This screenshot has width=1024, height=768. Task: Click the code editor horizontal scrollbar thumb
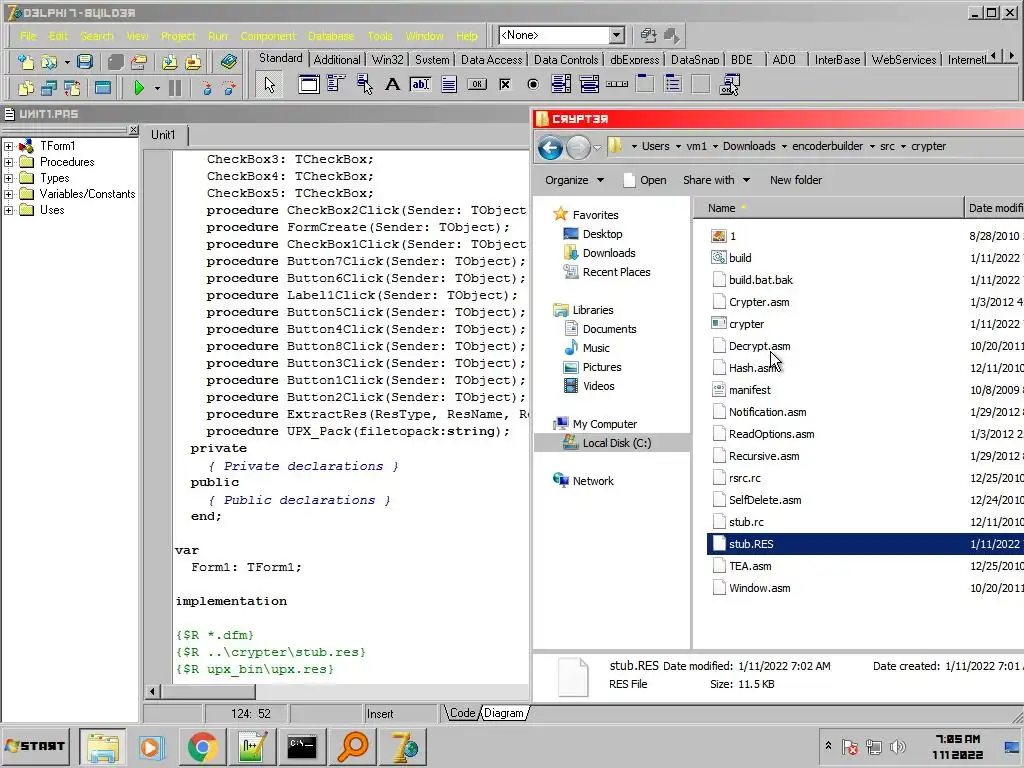pyautogui.click(x=208, y=691)
